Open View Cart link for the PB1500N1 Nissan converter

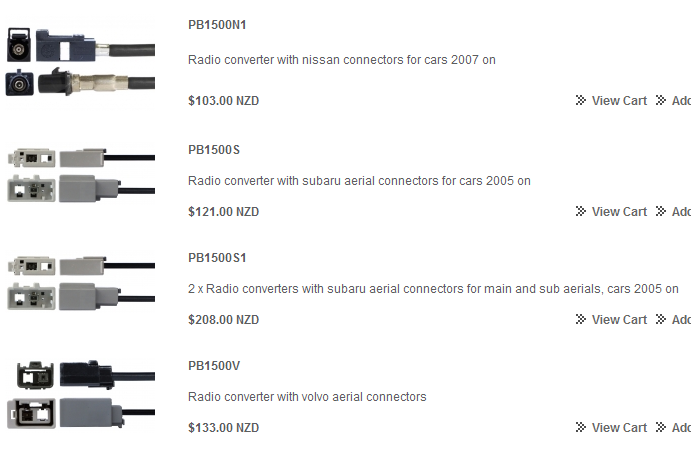pyautogui.click(x=619, y=101)
